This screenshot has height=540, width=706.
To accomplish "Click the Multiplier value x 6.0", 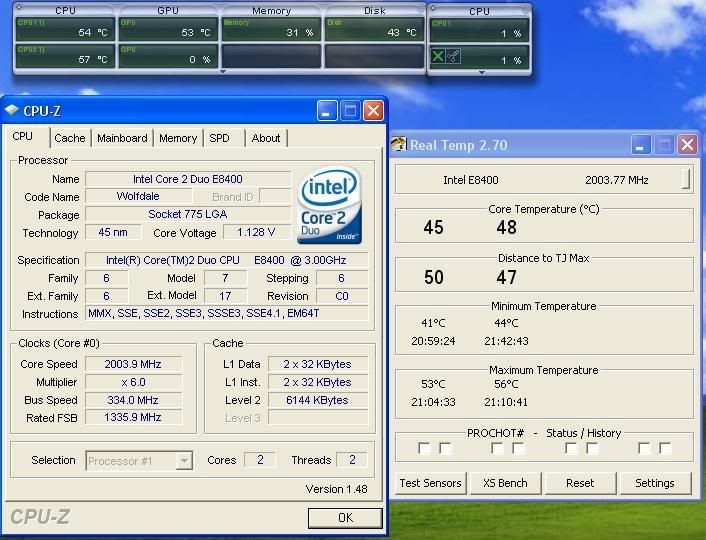I will click(x=133, y=382).
